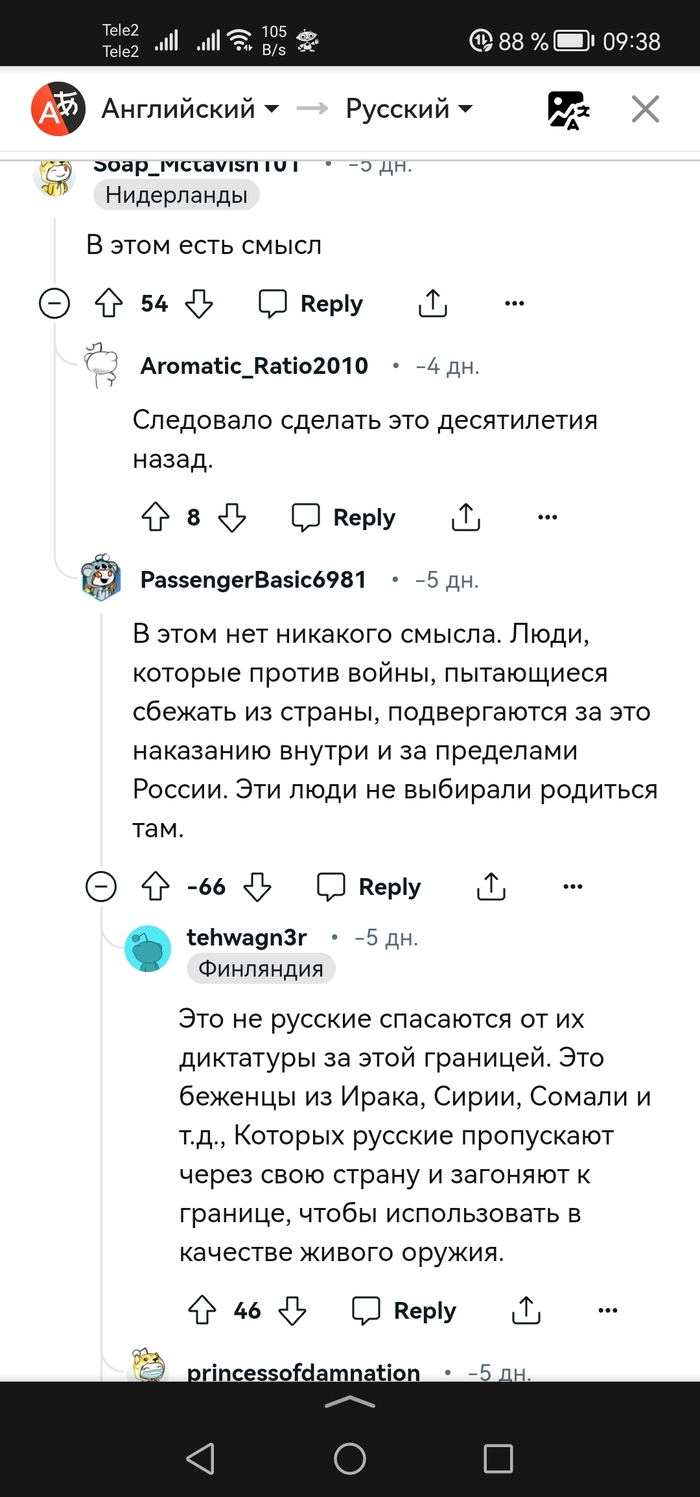Downvote the comment scored -66
This screenshot has height=1497, width=700.
258,886
